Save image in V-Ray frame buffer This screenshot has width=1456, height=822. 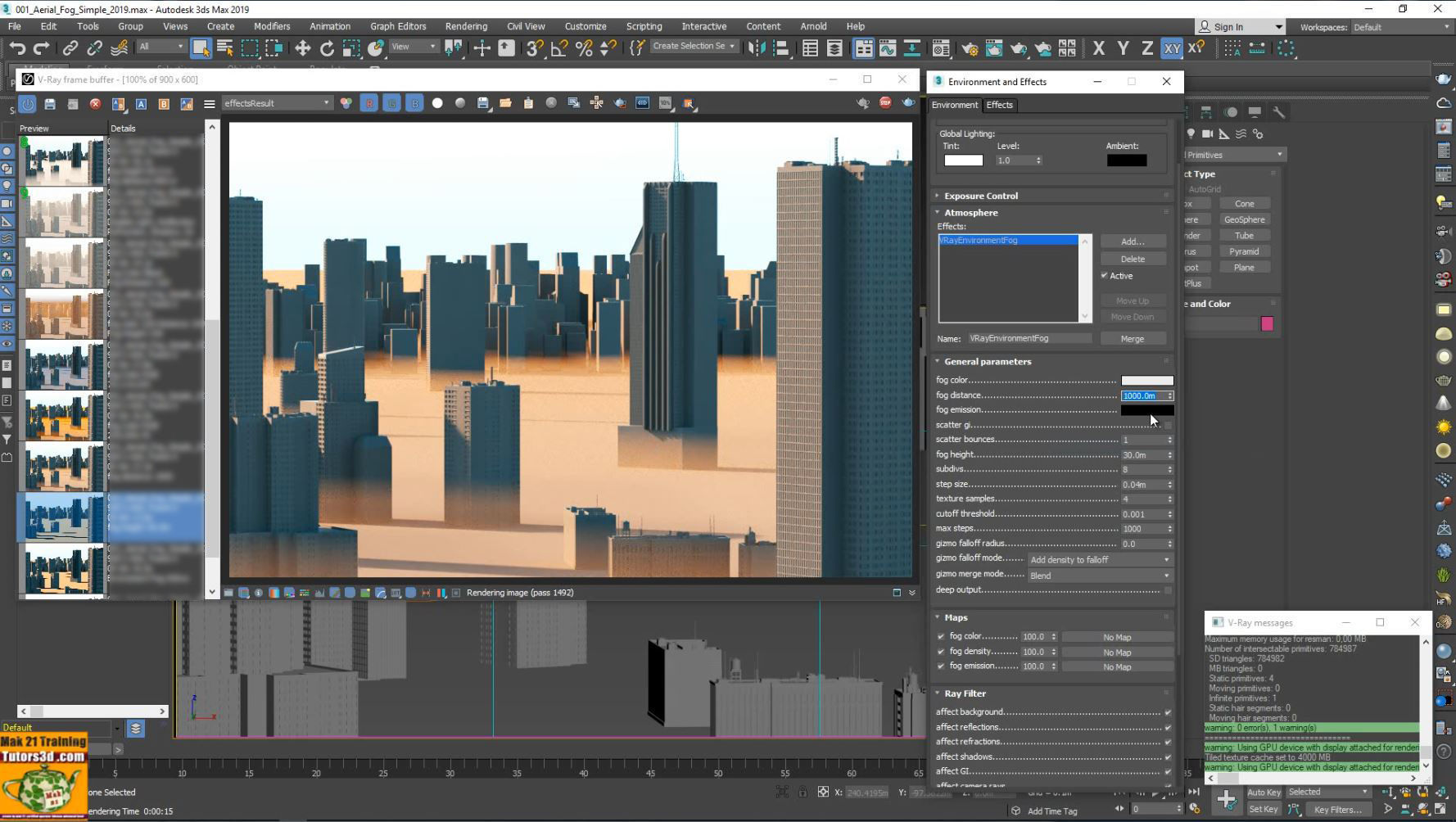coord(483,103)
